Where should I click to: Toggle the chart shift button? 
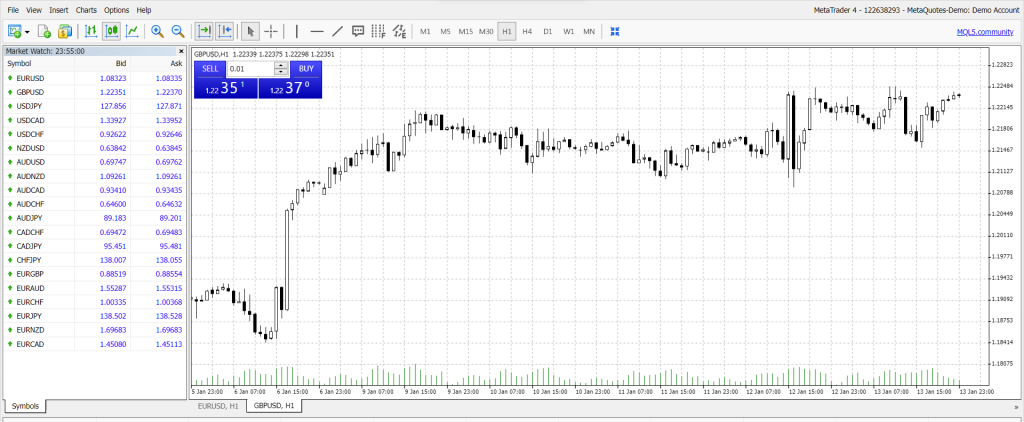click(x=224, y=31)
